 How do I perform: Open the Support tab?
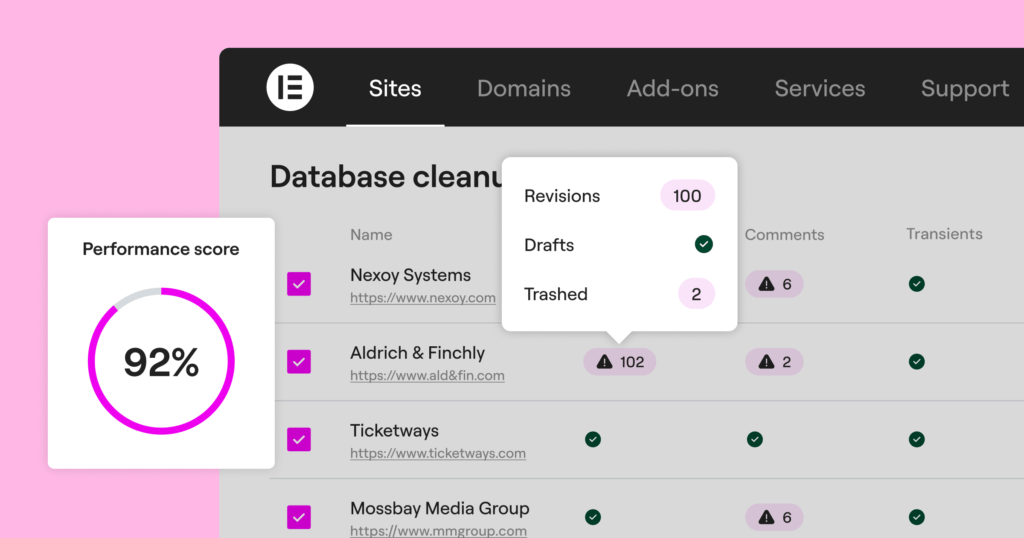965,88
